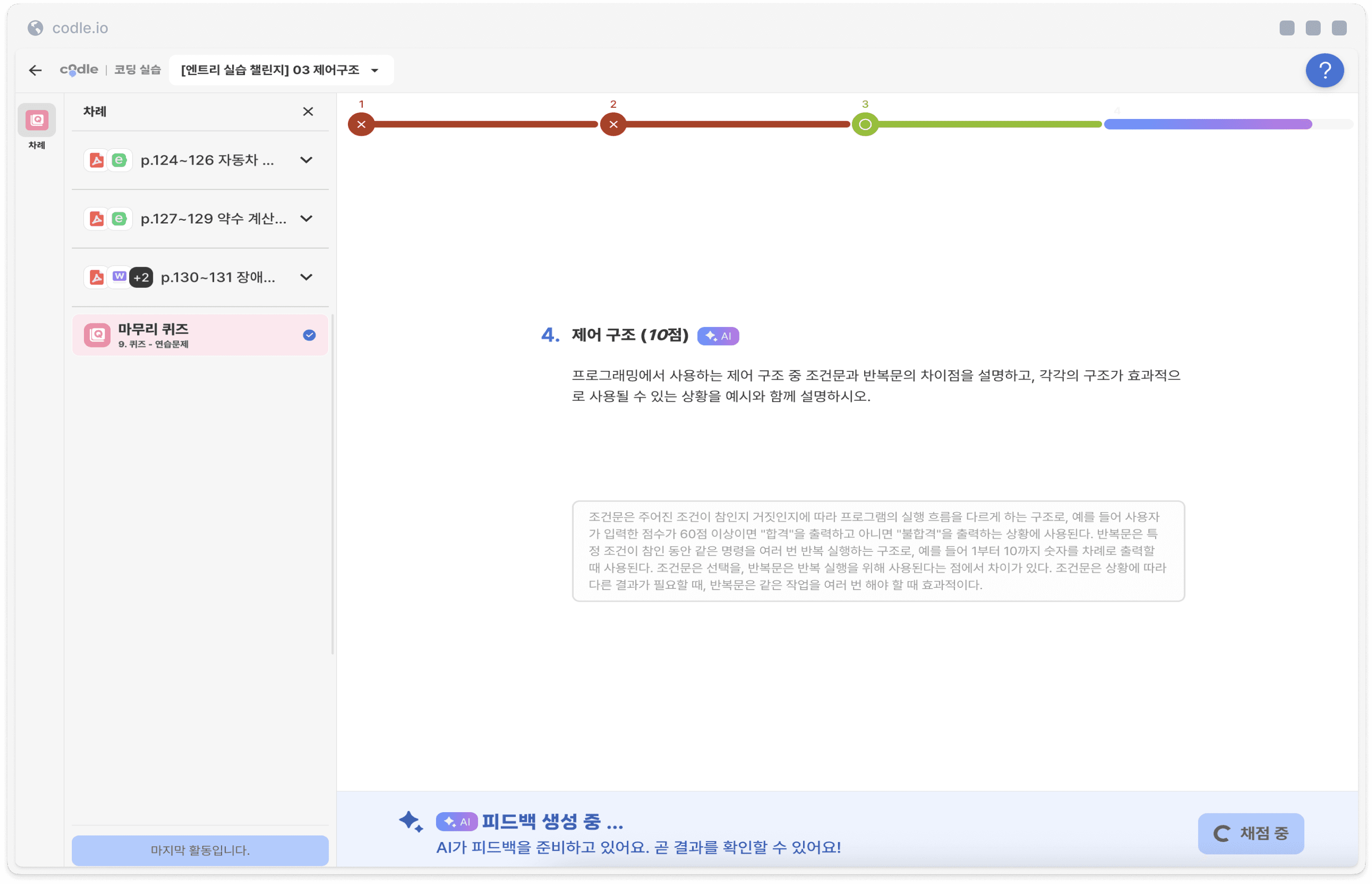Click the back arrow icon
The width and height of the screenshot is (1372, 884).
pos(35,70)
